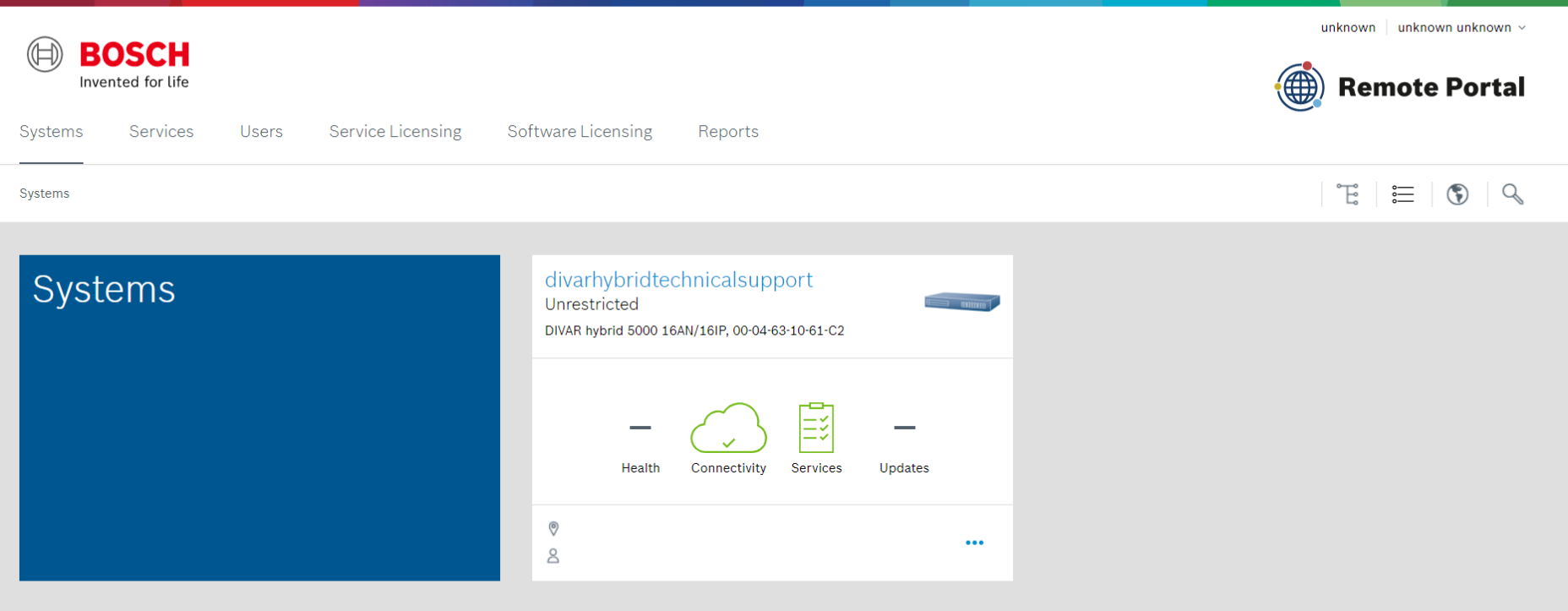Click the search magnifier icon
The height and width of the screenshot is (611, 1568).
1512,194
